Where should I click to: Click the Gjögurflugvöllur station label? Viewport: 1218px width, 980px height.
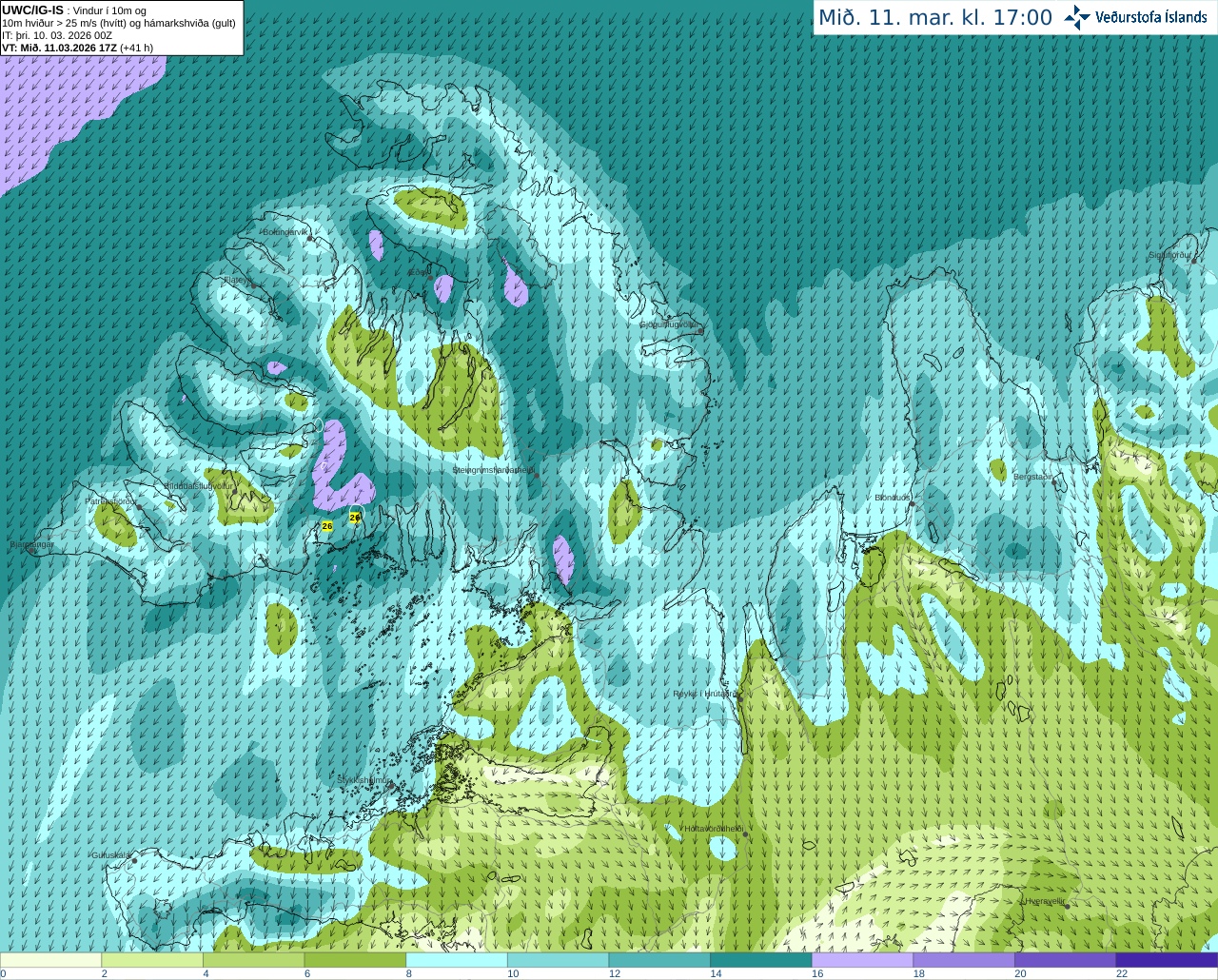point(670,324)
